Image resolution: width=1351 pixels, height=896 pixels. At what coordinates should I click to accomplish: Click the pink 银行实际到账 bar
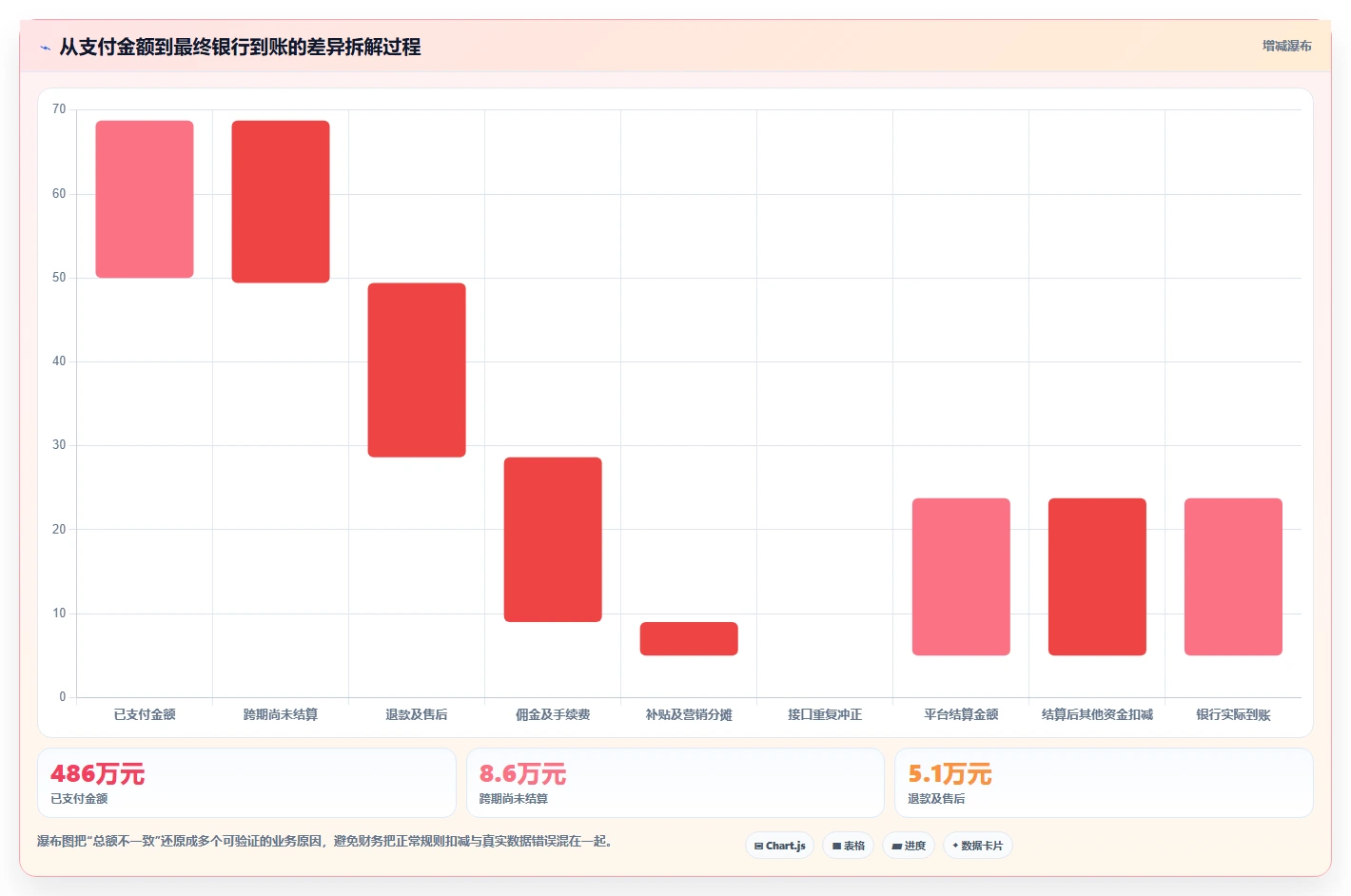1233,576
